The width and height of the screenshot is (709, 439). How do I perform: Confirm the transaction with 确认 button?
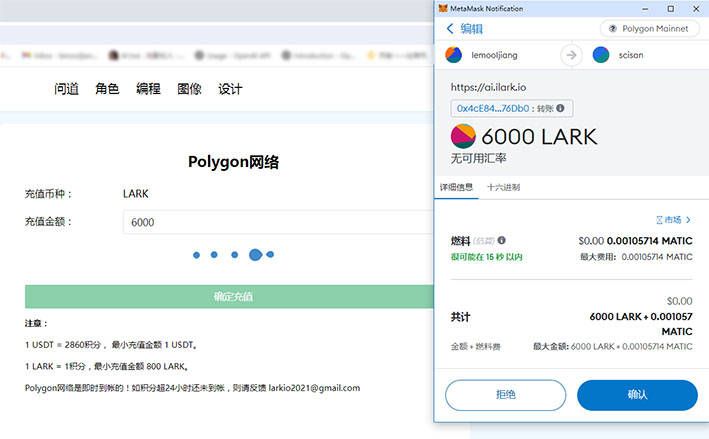pos(638,395)
